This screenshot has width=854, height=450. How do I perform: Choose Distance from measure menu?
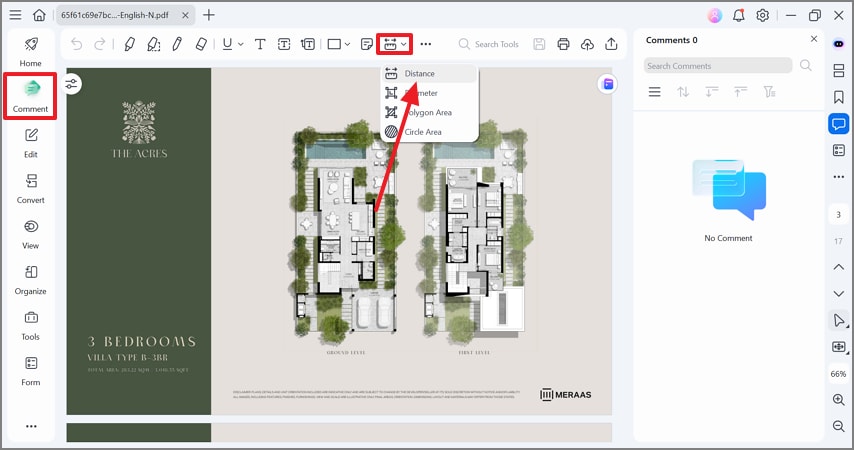pyautogui.click(x=429, y=74)
